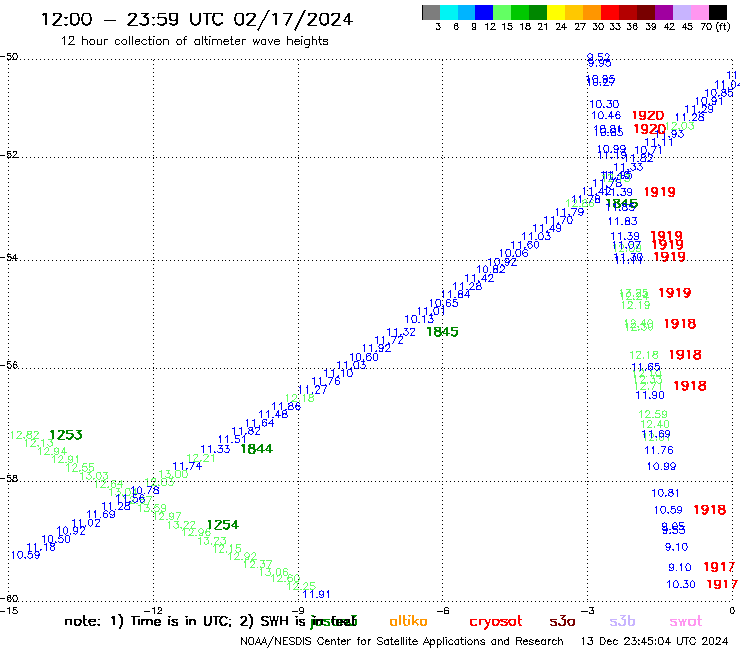Click the wave height value "12.59"
Screen dimensions: 740x650
tap(653, 414)
